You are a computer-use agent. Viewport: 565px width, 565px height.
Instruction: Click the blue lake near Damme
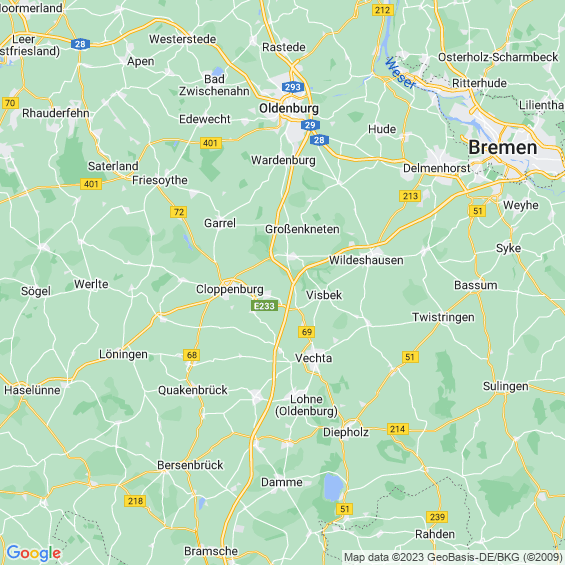click(333, 487)
